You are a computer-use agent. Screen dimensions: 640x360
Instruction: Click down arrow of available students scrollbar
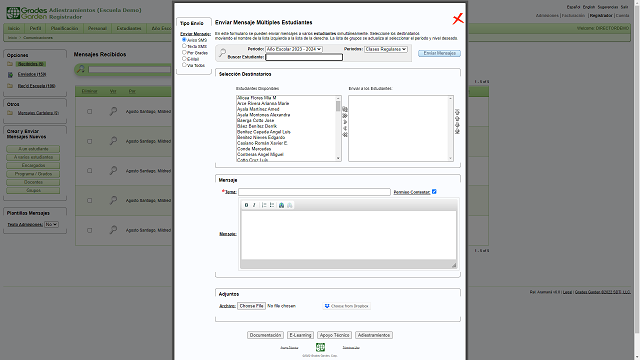pyautogui.click(x=338, y=158)
